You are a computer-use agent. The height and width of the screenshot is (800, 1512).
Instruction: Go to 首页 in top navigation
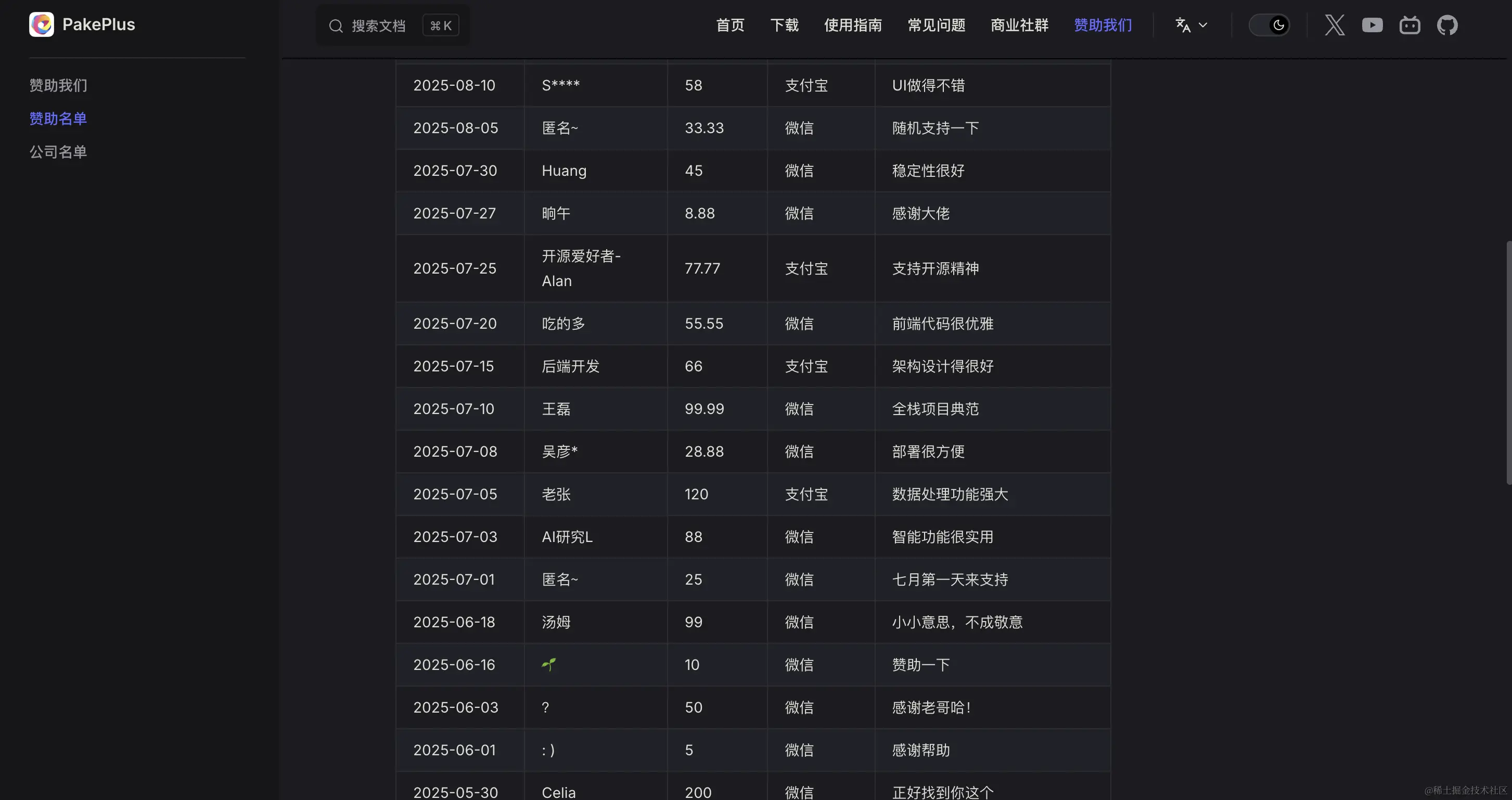pos(730,25)
